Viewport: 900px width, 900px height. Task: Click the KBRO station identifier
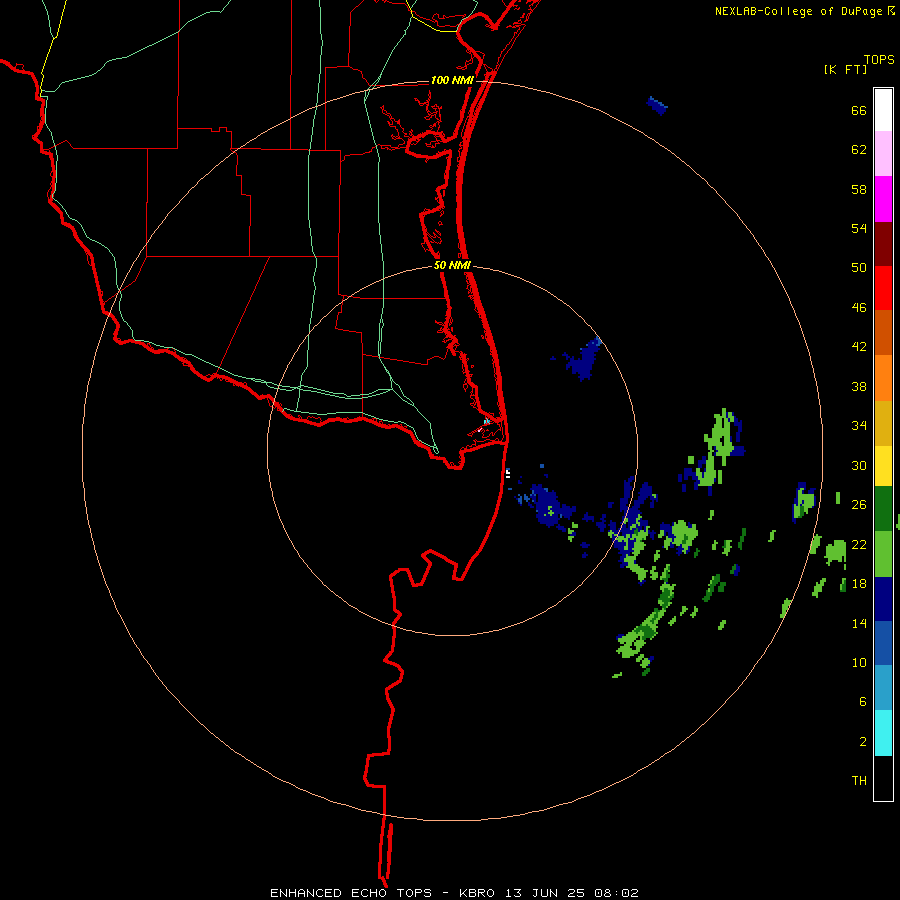[476, 893]
